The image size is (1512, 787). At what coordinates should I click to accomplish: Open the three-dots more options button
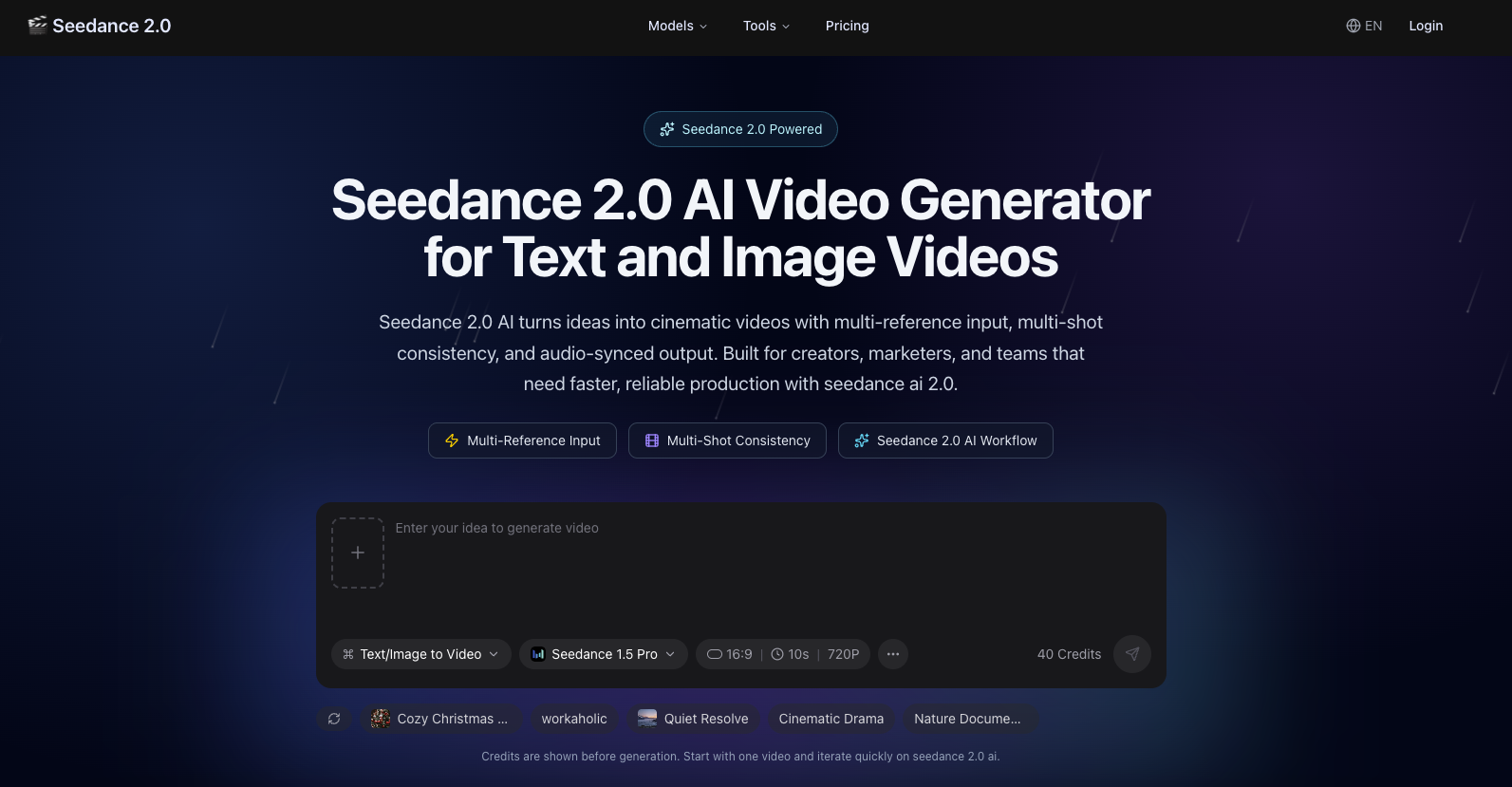click(x=893, y=654)
